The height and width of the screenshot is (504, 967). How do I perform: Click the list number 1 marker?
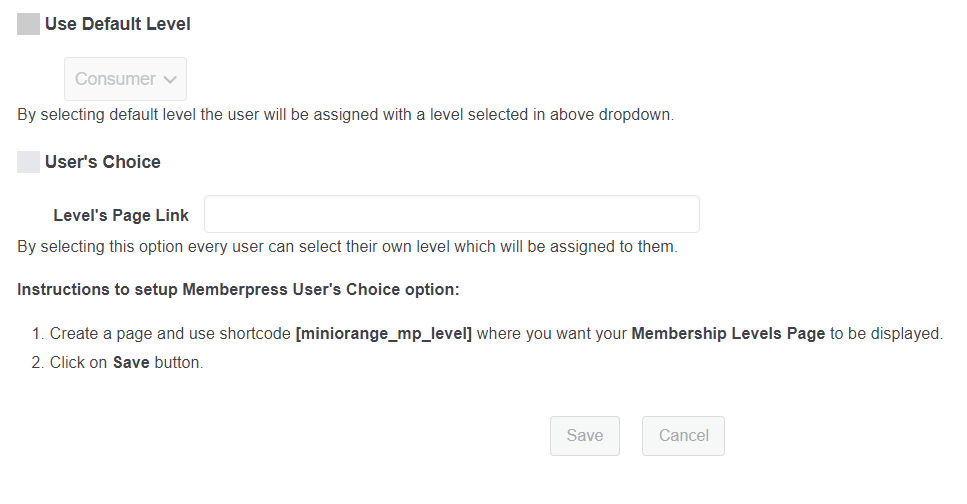[38, 333]
